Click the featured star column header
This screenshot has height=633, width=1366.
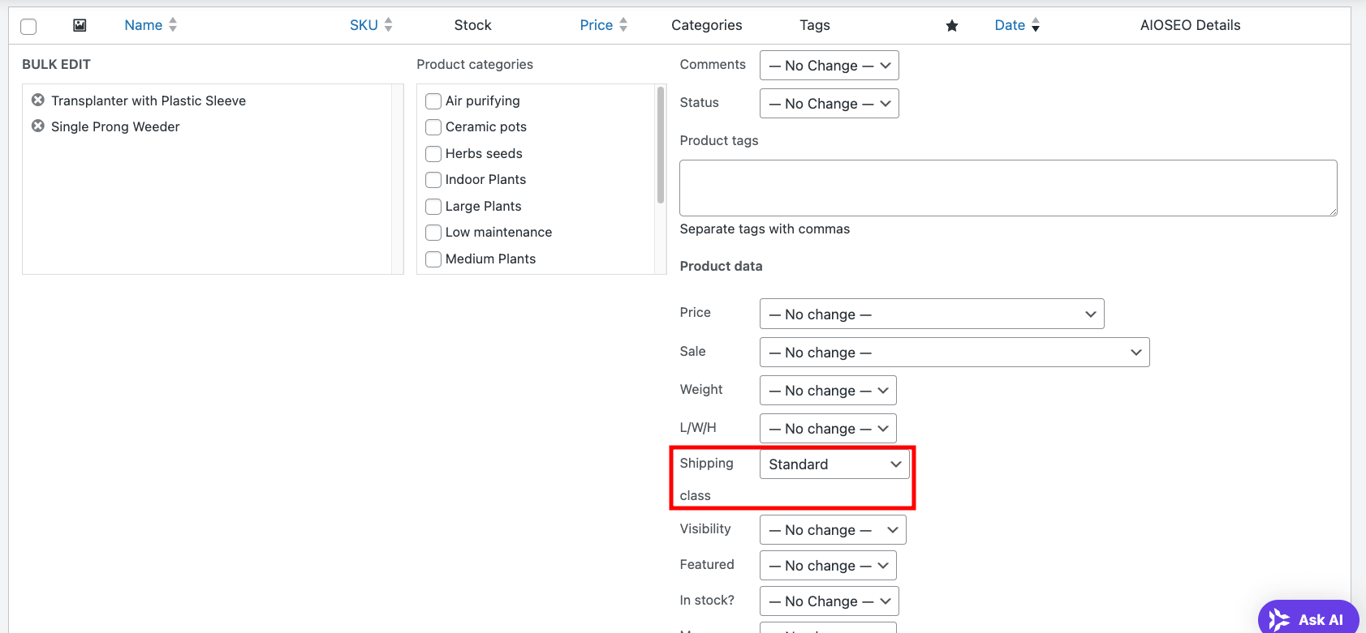(951, 24)
